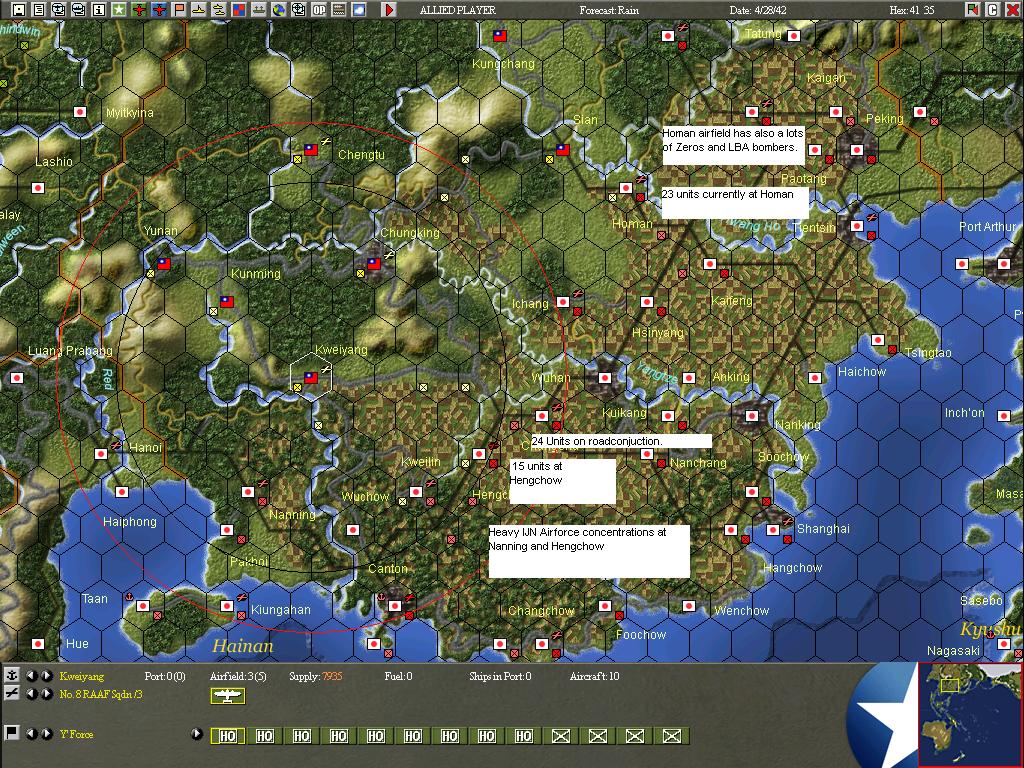This screenshot has width=1024, height=768.
Task: Click the red end-turn arrow
Action: click(389, 10)
